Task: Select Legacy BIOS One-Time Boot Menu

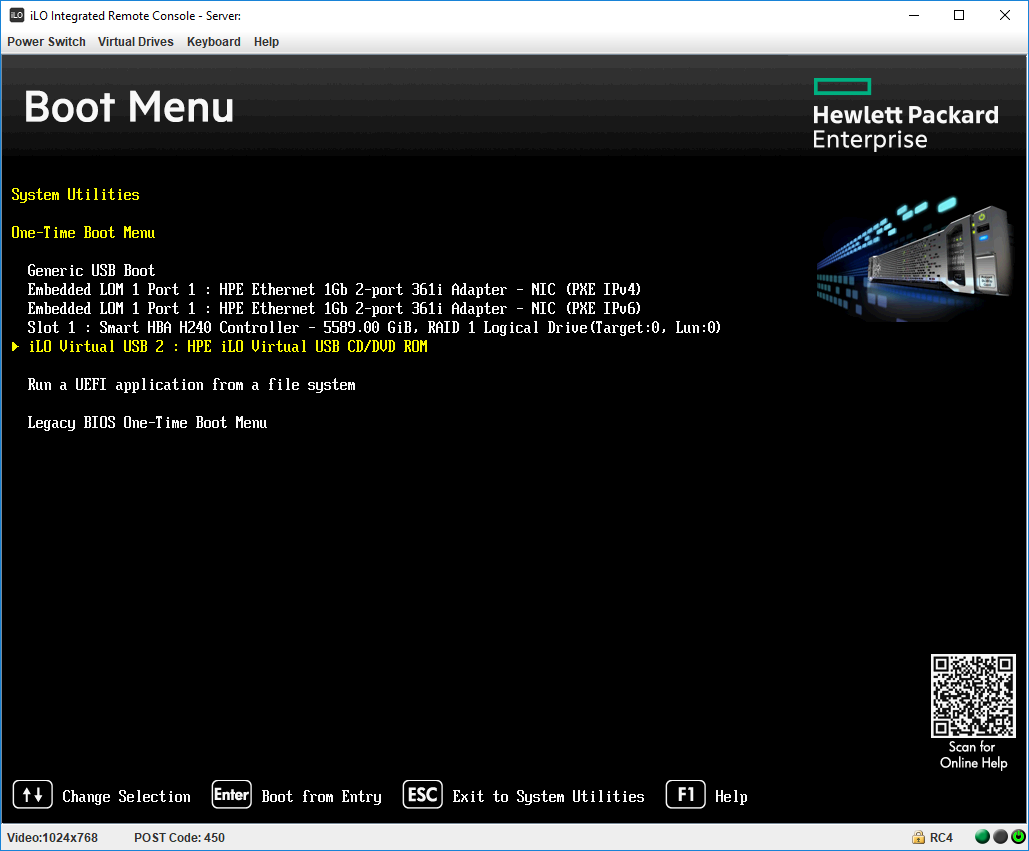Action: click(x=147, y=423)
